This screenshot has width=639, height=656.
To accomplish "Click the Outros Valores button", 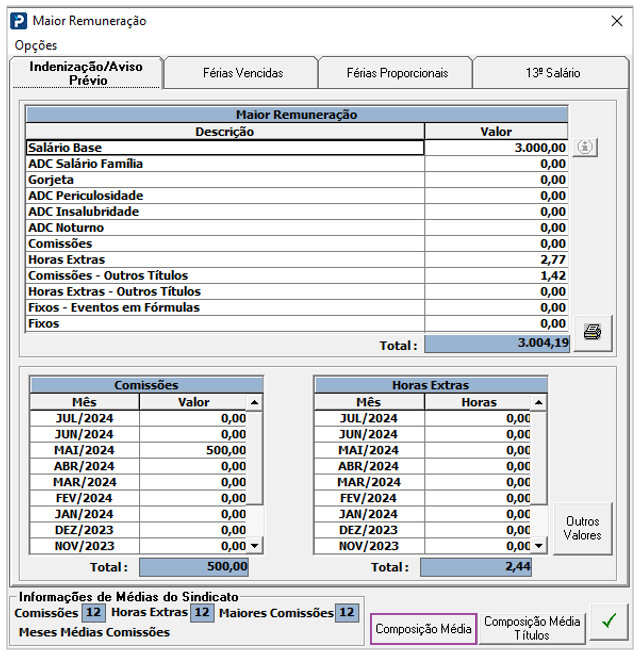I will pyautogui.click(x=582, y=529).
